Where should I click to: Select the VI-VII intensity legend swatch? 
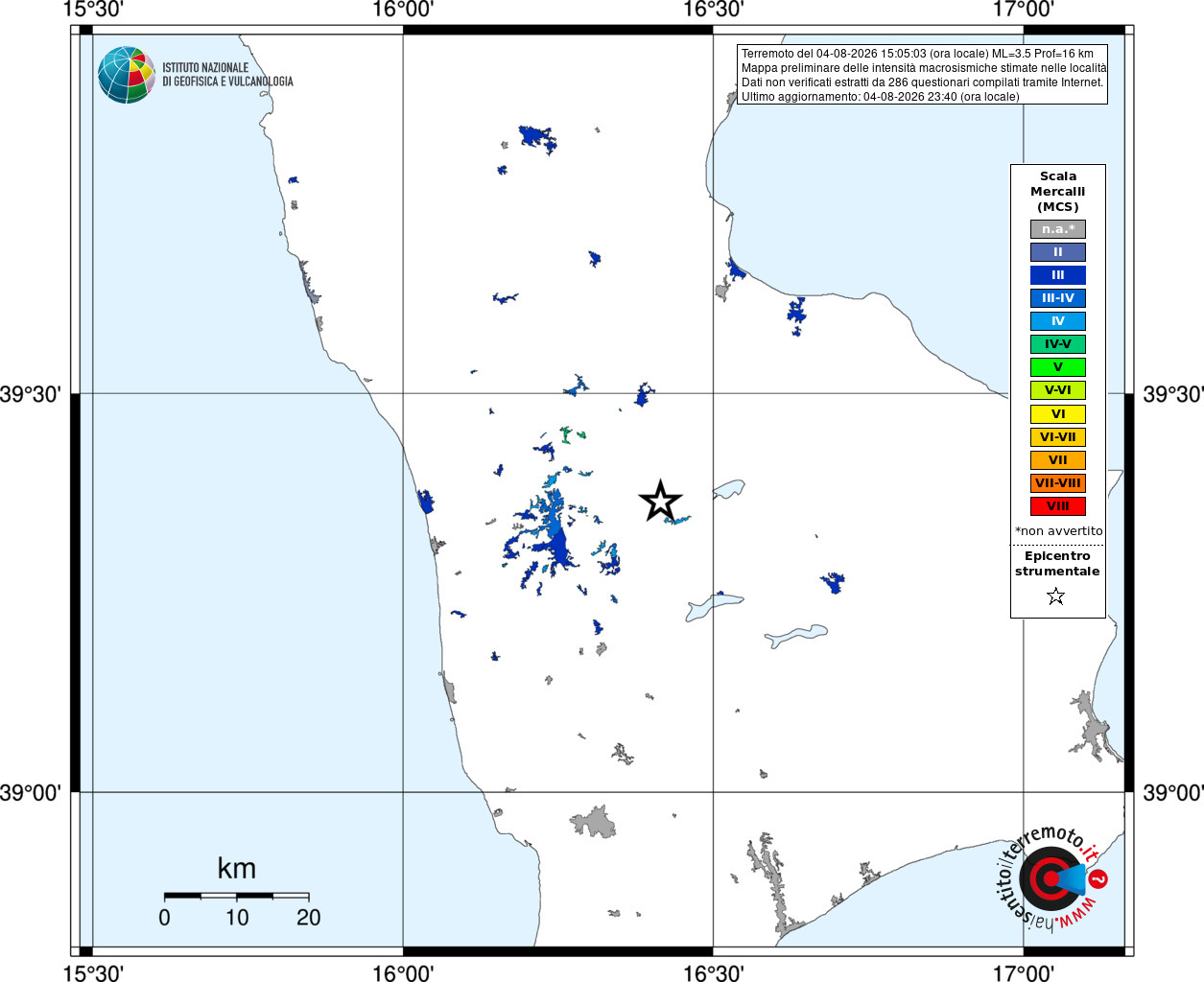tap(1058, 437)
